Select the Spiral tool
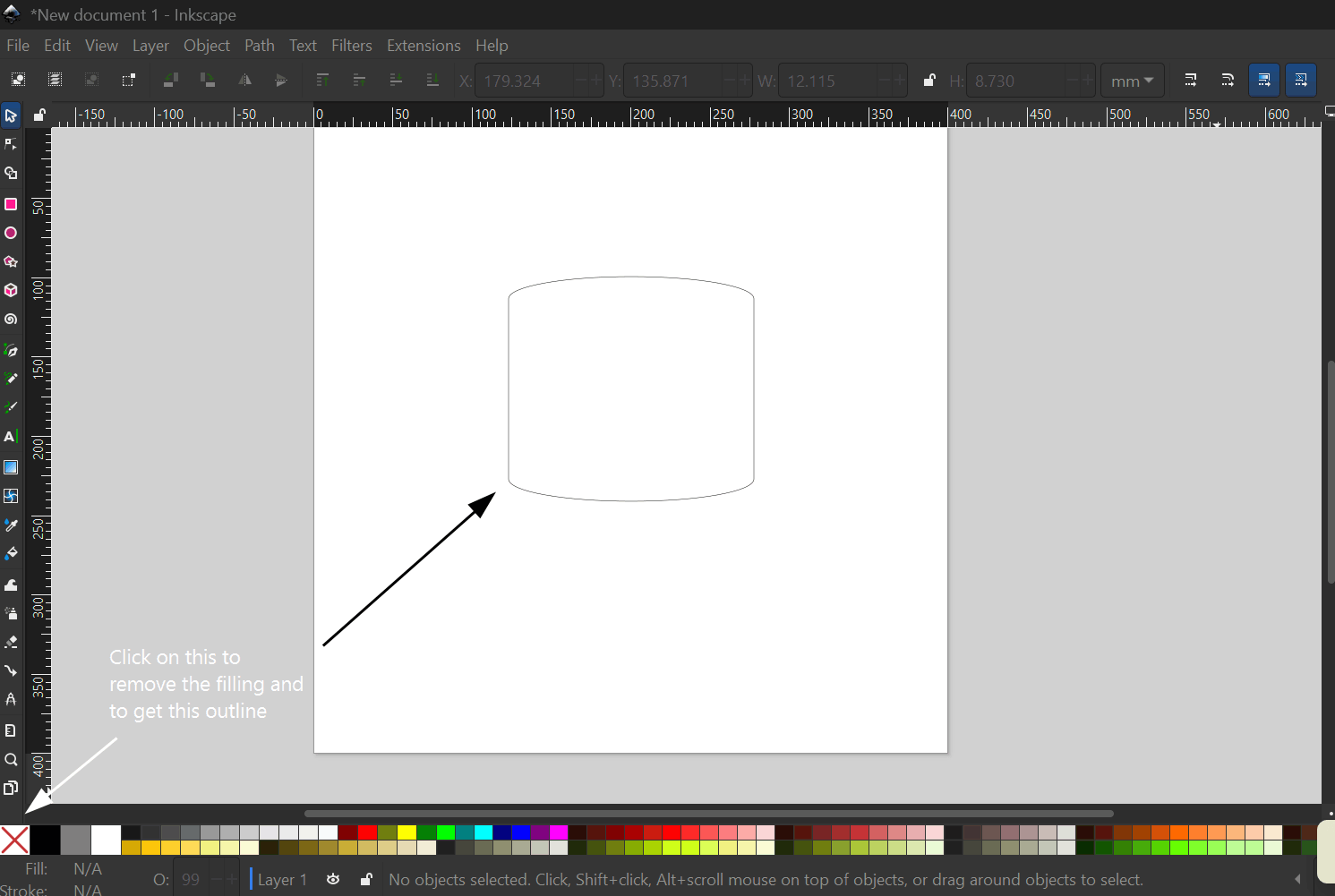The image size is (1335, 896). point(11,319)
